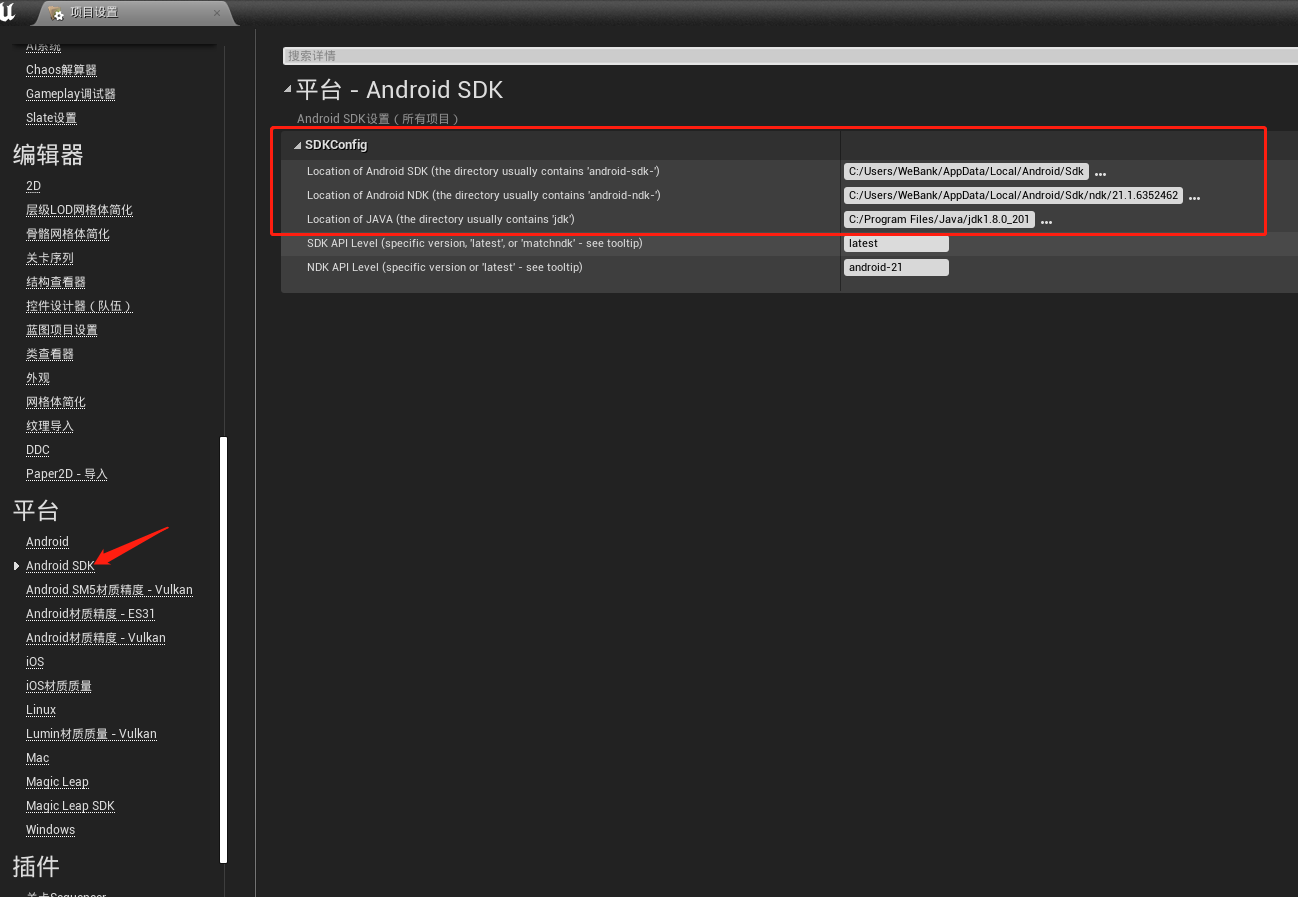Viewport: 1298px width, 897px height.
Task: Open 外观 settings
Action: [x=38, y=378]
